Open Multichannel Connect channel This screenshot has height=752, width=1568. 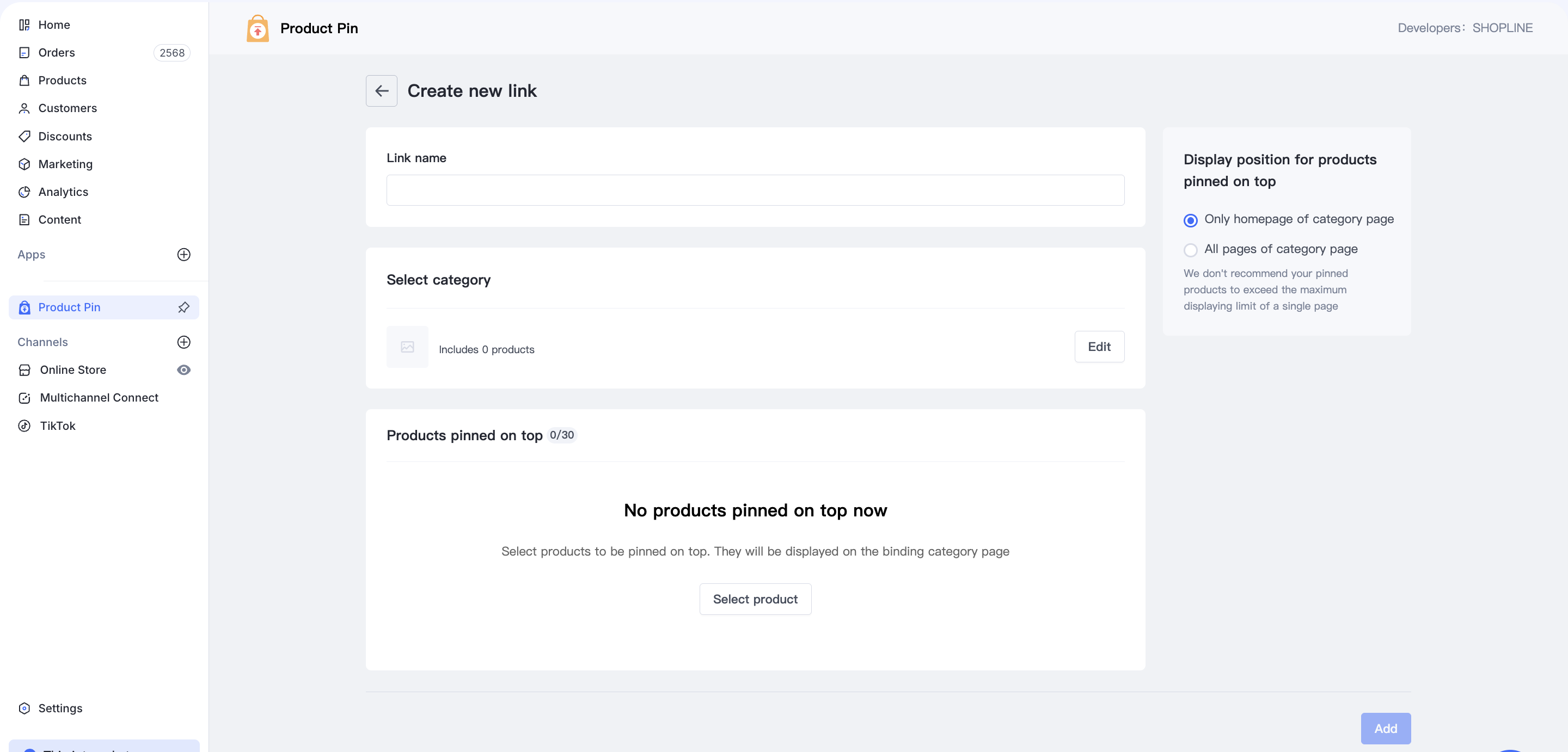[x=99, y=398]
